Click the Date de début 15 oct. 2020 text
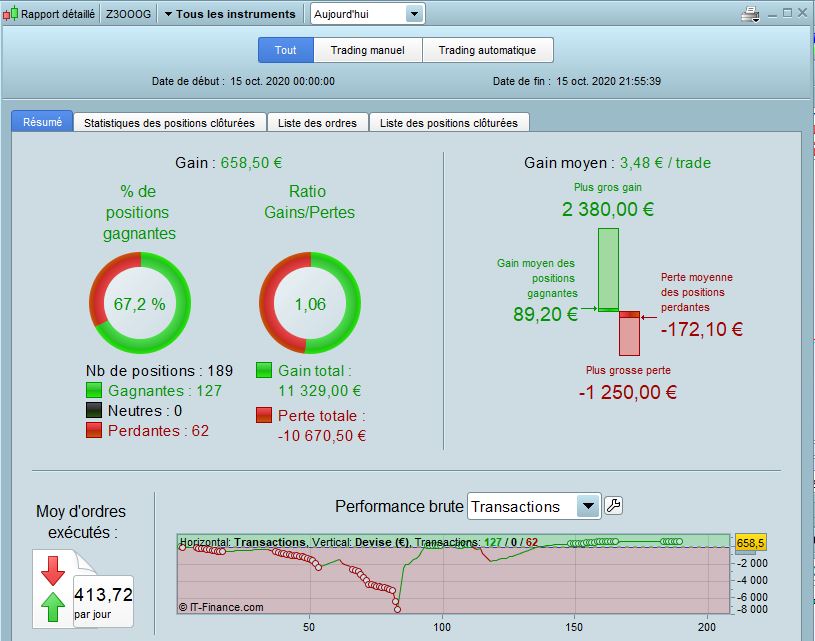The width and height of the screenshot is (815, 641). 243,81
